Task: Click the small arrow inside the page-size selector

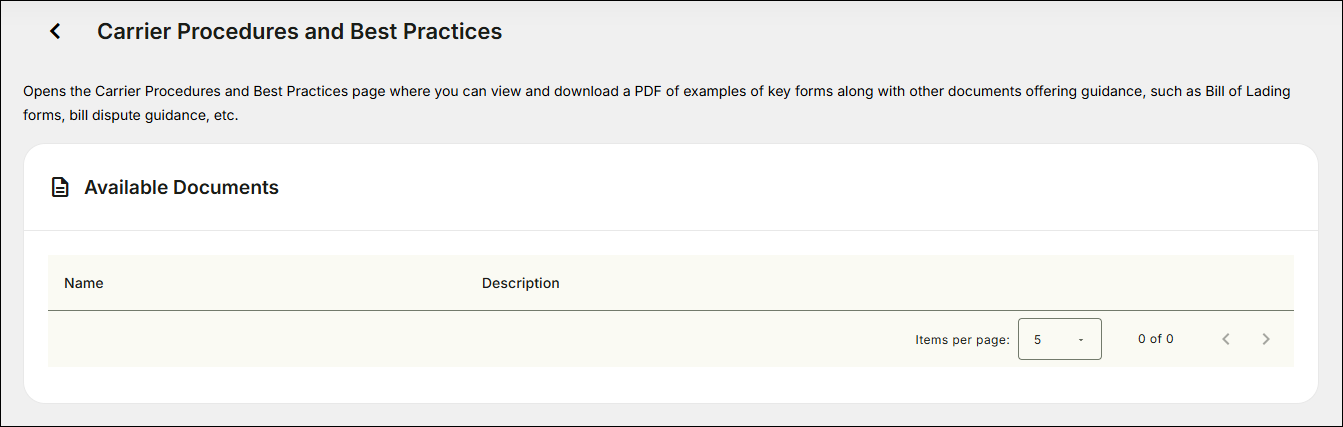Action: [x=1081, y=340]
